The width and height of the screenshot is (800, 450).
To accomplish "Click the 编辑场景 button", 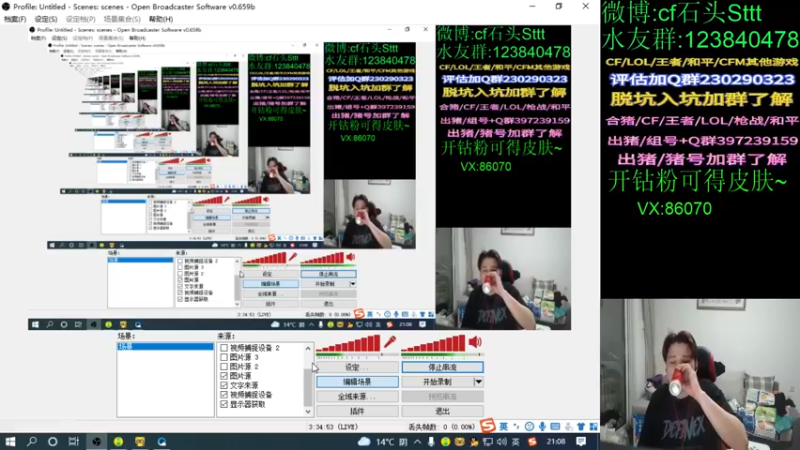I will (357, 382).
